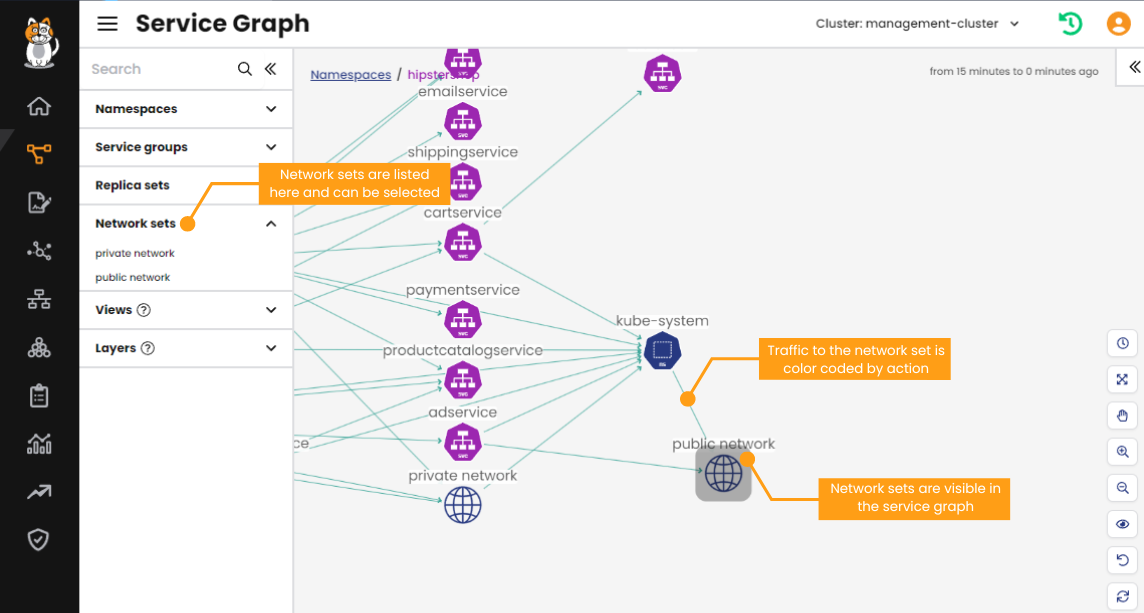Go to Home using the sidebar icon
This screenshot has width=1144, height=613.
coord(38,107)
